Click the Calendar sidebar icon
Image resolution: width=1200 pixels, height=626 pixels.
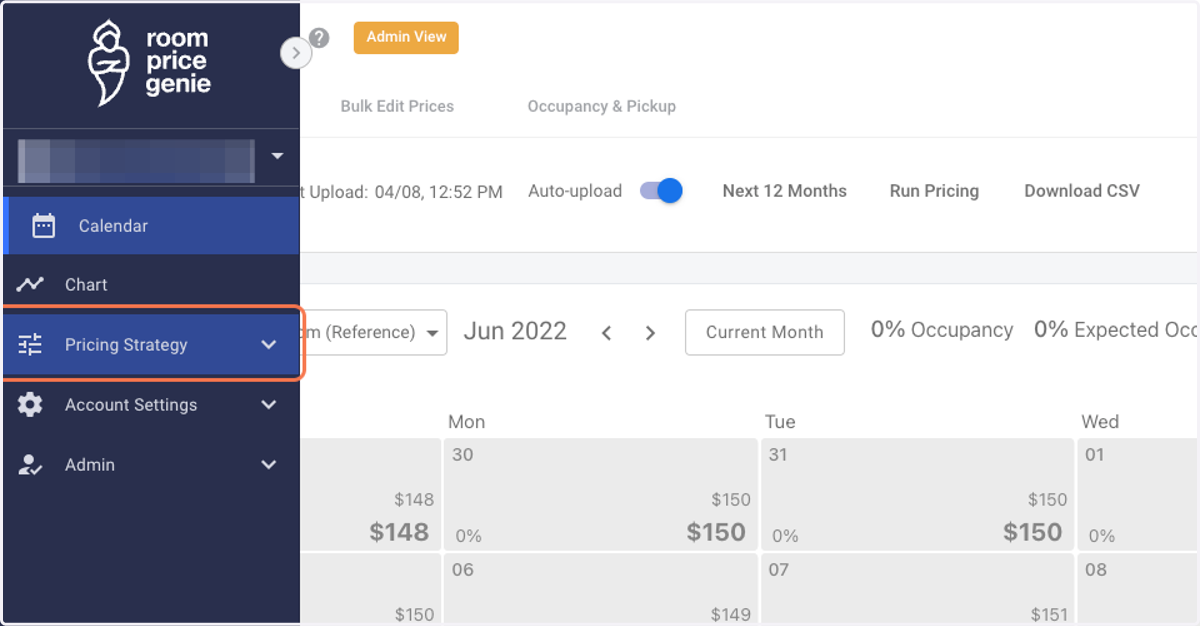point(43,226)
